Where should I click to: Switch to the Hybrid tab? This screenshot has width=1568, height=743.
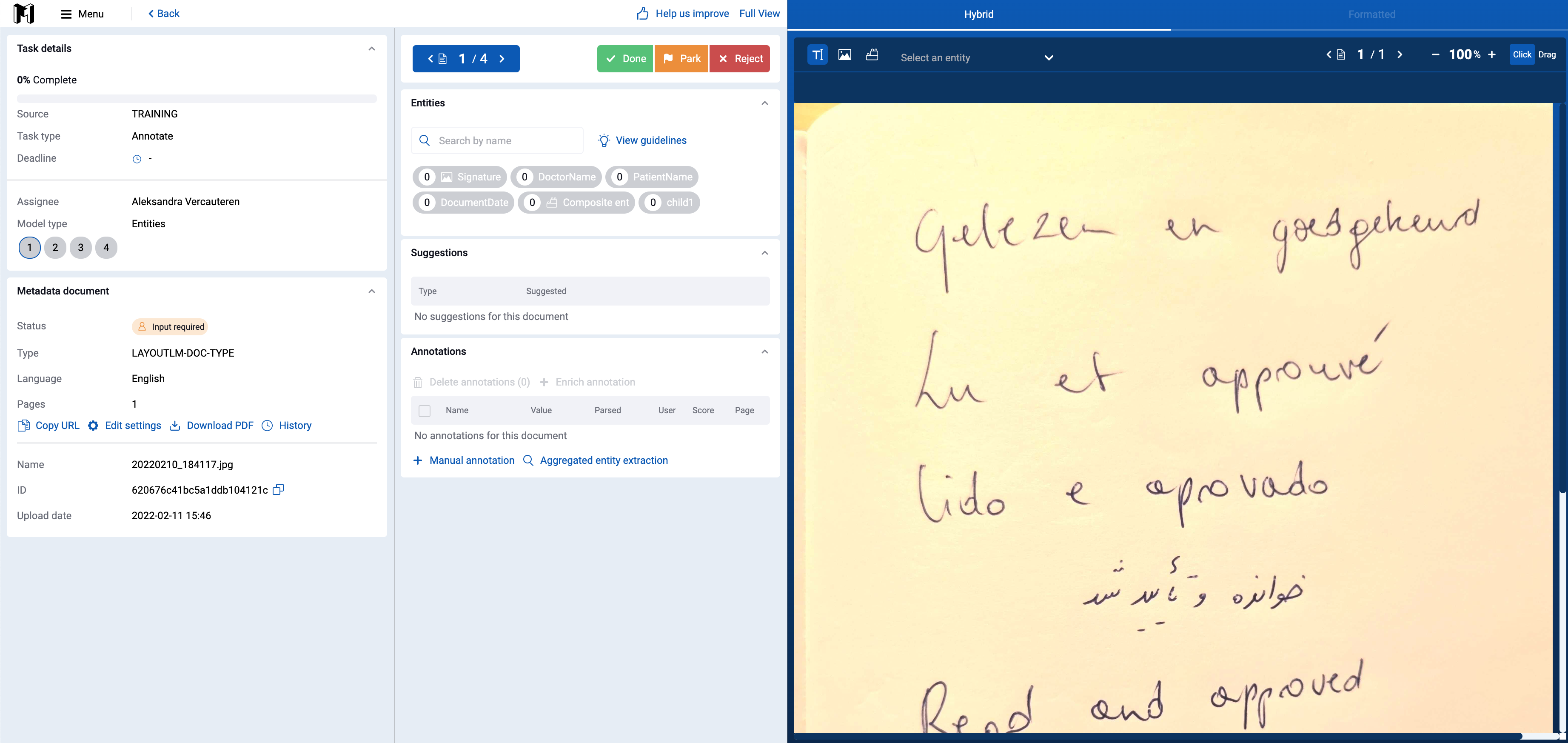(x=979, y=14)
